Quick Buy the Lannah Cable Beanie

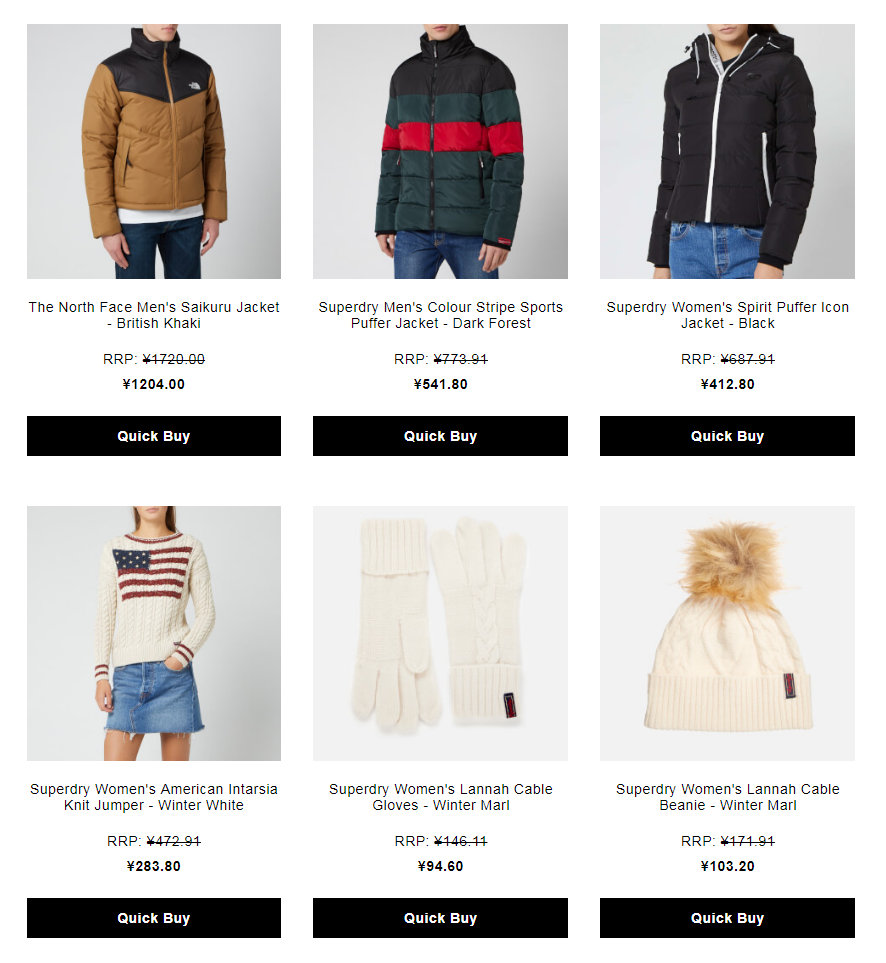(727, 918)
